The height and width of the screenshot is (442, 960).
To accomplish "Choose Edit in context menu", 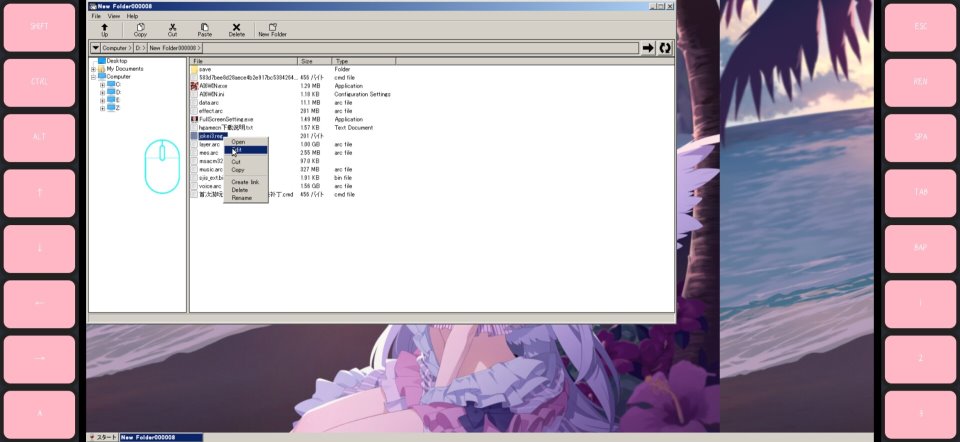I will pyautogui.click(x=246, y=150).
